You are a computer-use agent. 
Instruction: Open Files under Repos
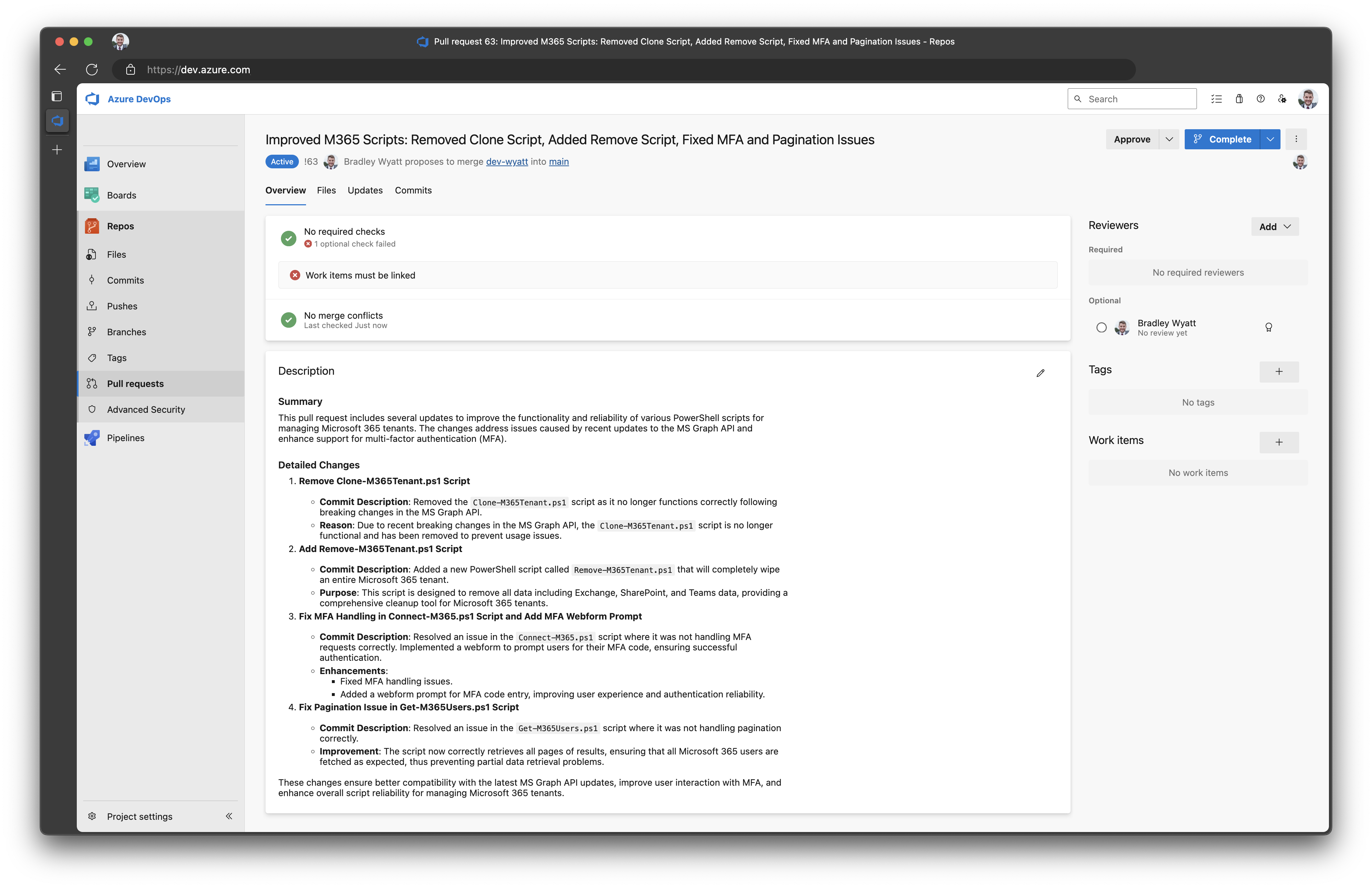tap(116, 254)
